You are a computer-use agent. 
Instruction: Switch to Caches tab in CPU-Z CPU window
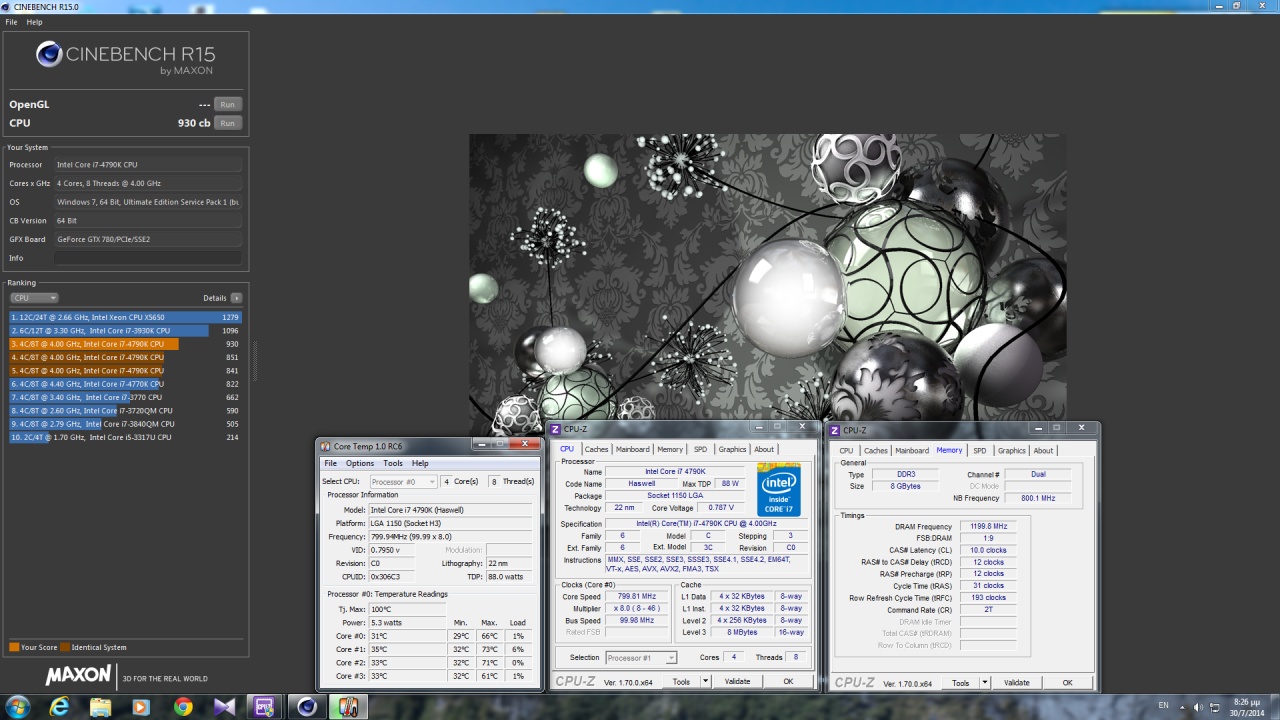[x=597, y=449]
